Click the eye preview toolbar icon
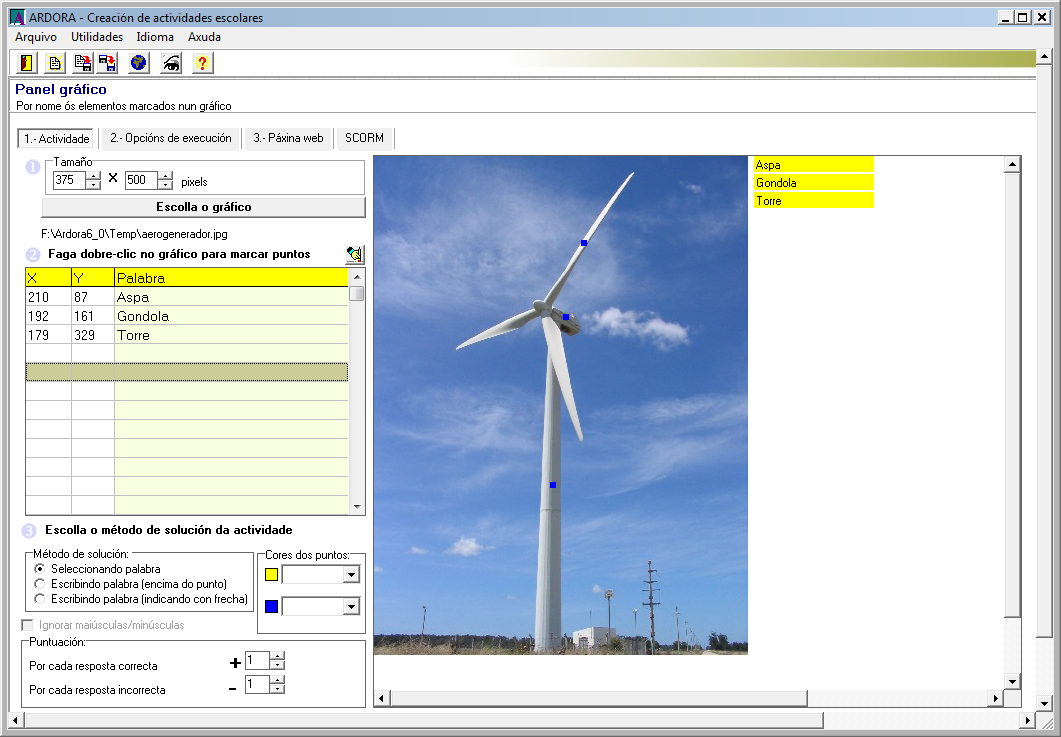The height and width of the screenshot is (737, 1061). click(x=171, y=63)
